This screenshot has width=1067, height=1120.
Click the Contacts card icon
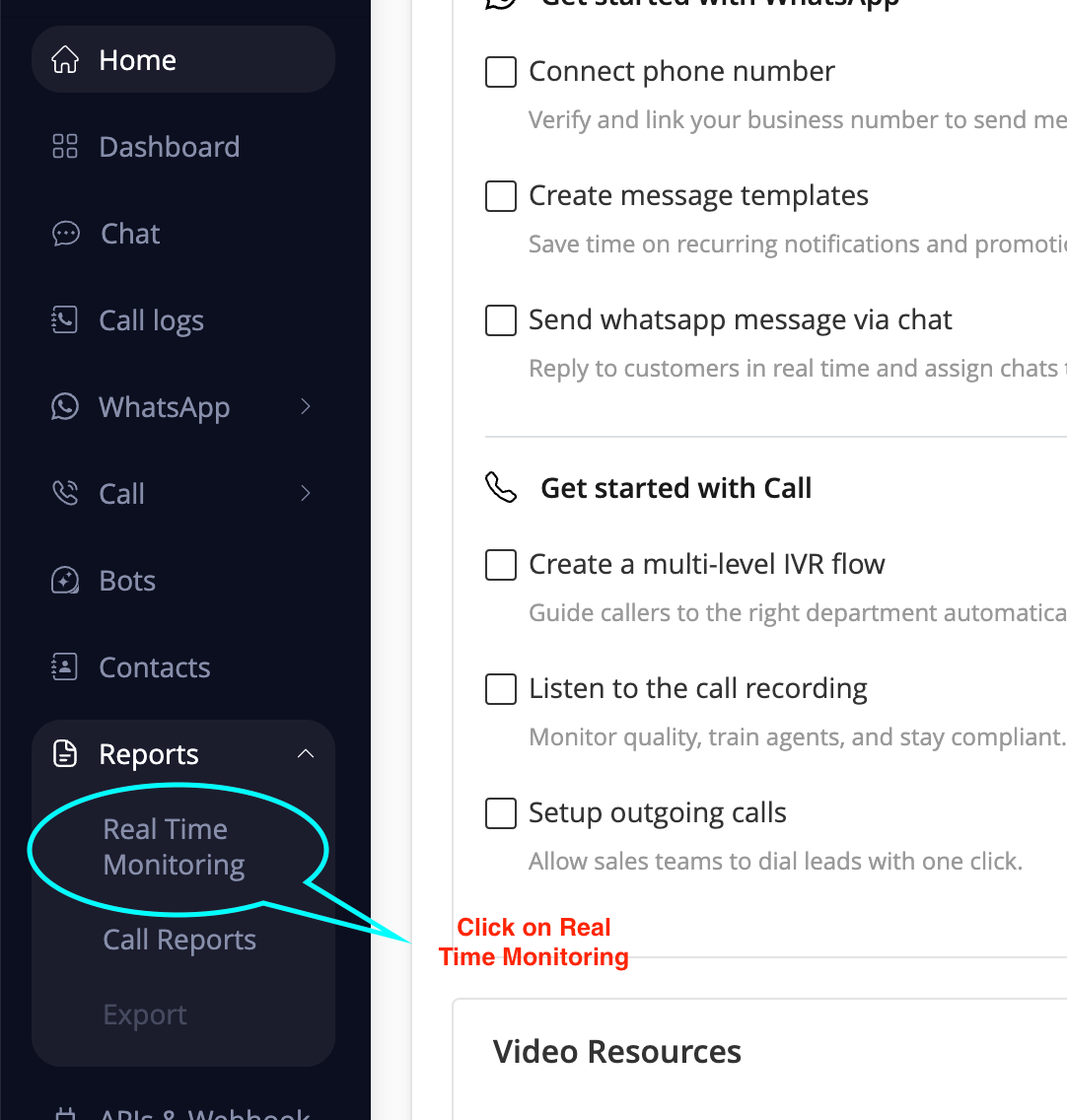point(65,667)
